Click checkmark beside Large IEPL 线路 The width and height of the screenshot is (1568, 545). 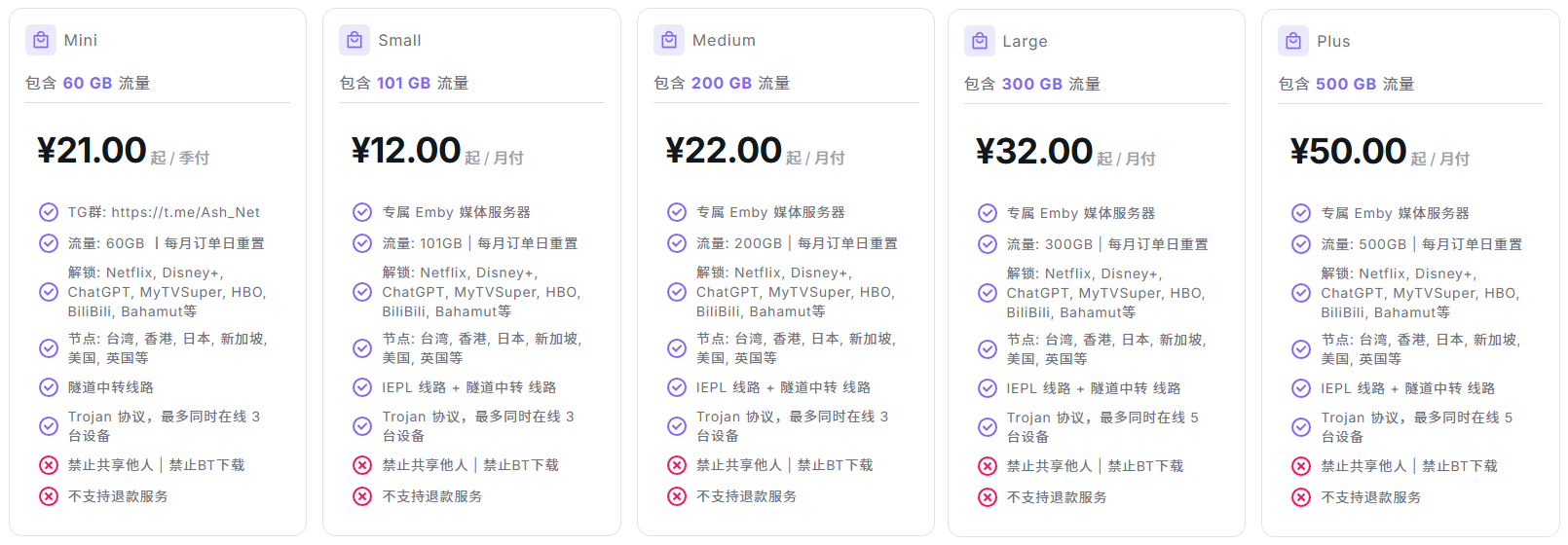pyautogui.click(x=988, y=388)
